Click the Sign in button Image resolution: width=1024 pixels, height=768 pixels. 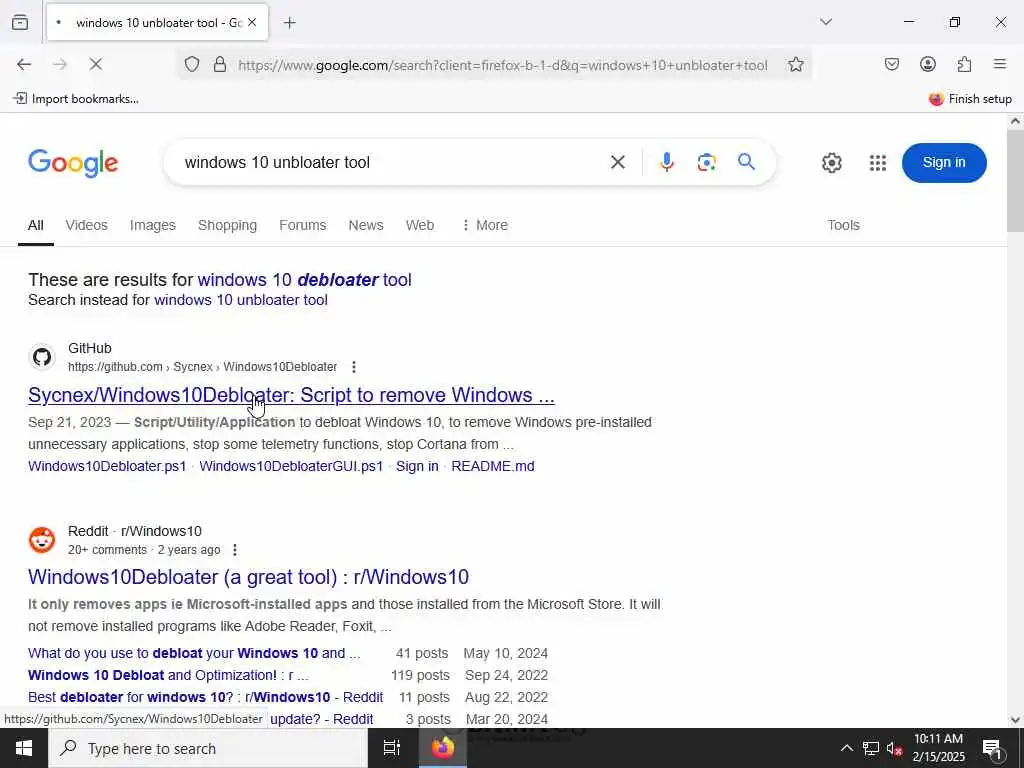944,163
